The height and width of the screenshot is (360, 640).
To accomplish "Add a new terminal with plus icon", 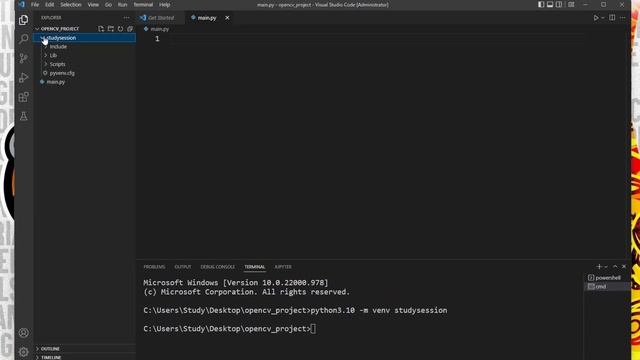I will point(599,267).
